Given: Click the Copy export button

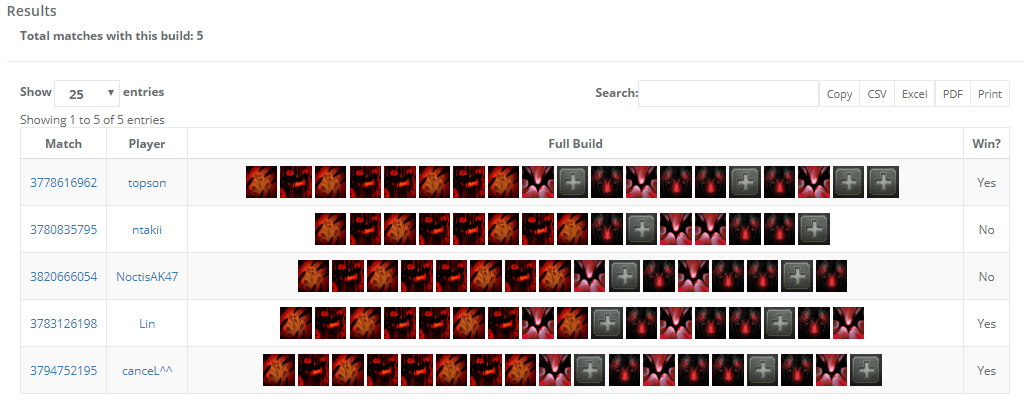Looking at the screenshot, I should pos(839,94).
